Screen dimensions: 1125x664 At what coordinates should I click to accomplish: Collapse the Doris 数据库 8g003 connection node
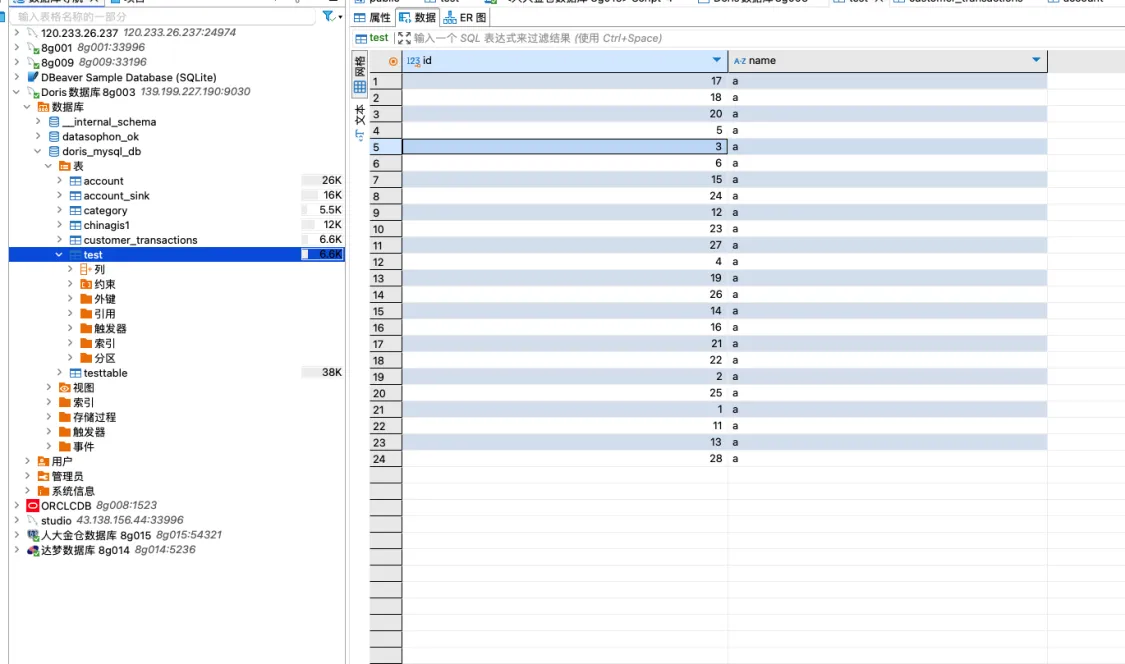click(17, 92)
